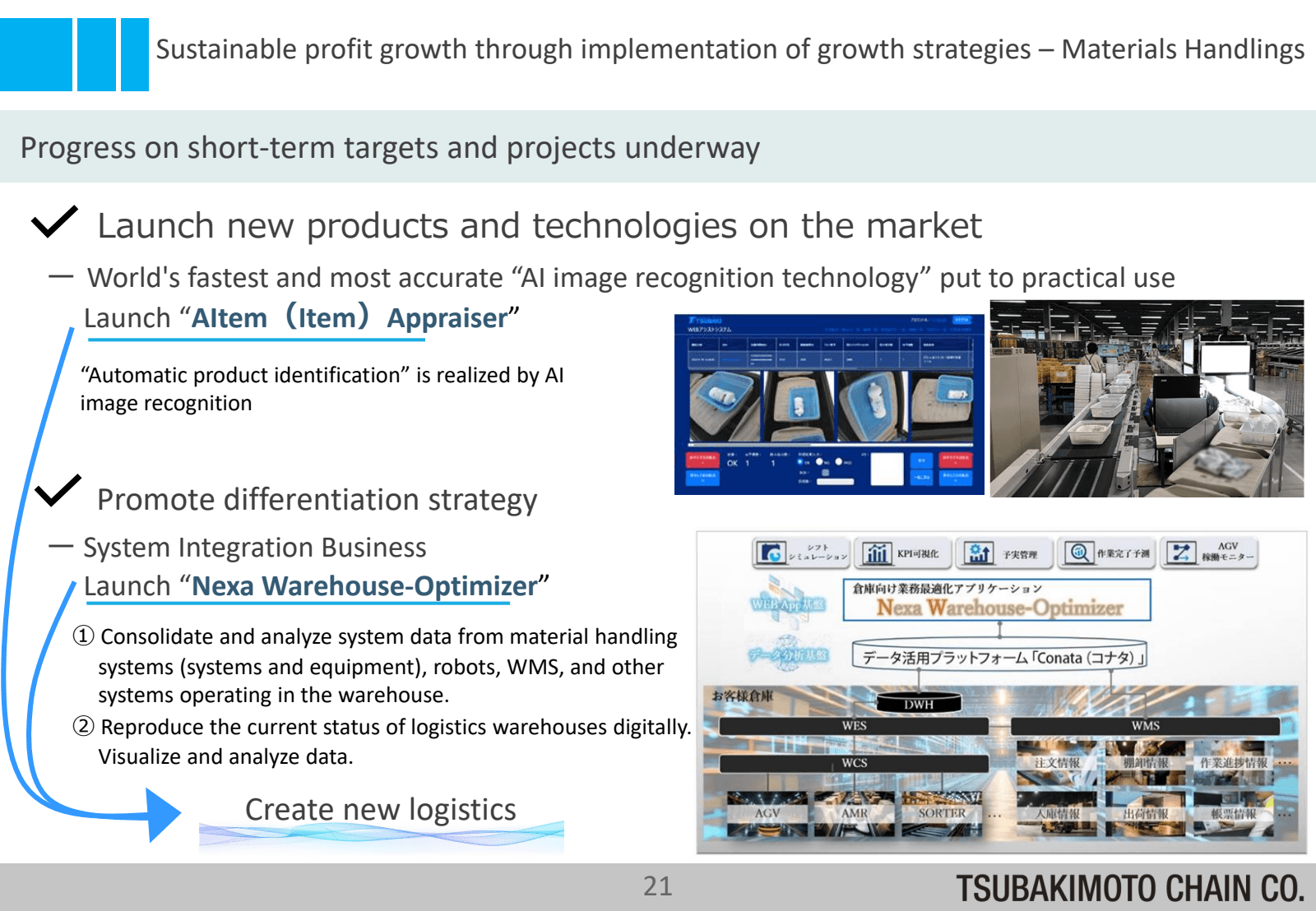Click the bottom-left blue button in WEB assist screen
1316x911 pixels.
click(x=702, y=478)
